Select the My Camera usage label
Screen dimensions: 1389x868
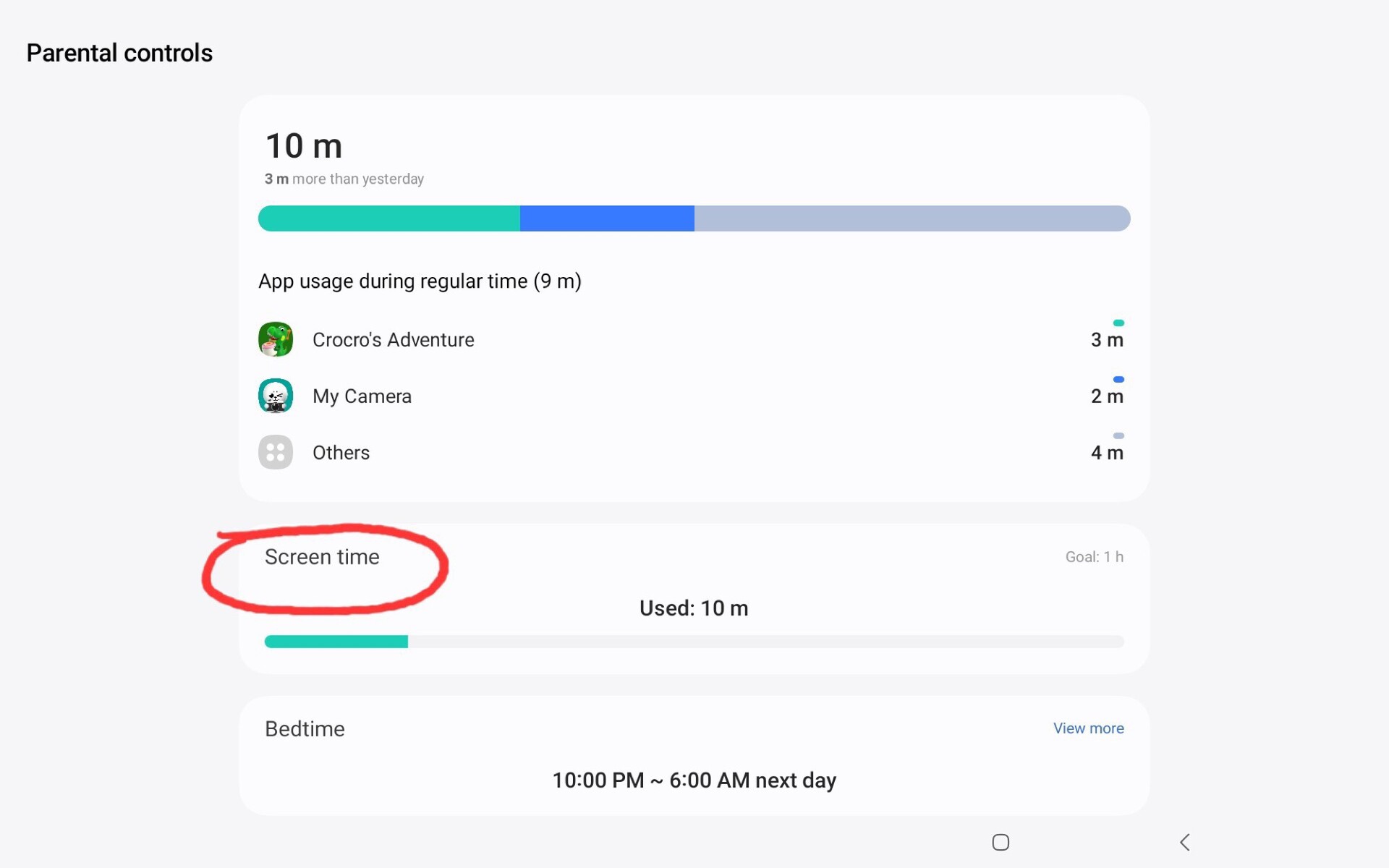click(x=362, y=396)
